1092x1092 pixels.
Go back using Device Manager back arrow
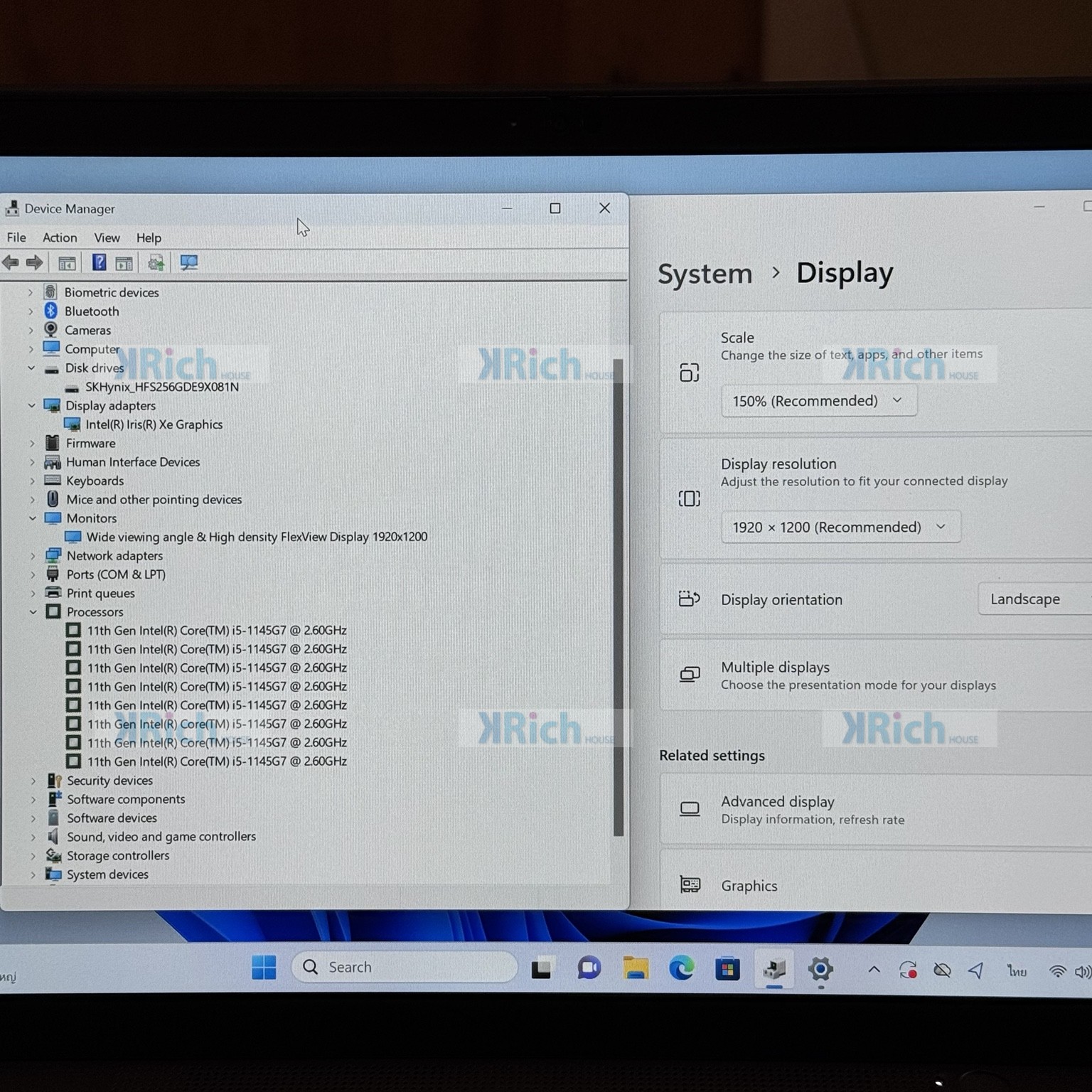pos(11,263)
